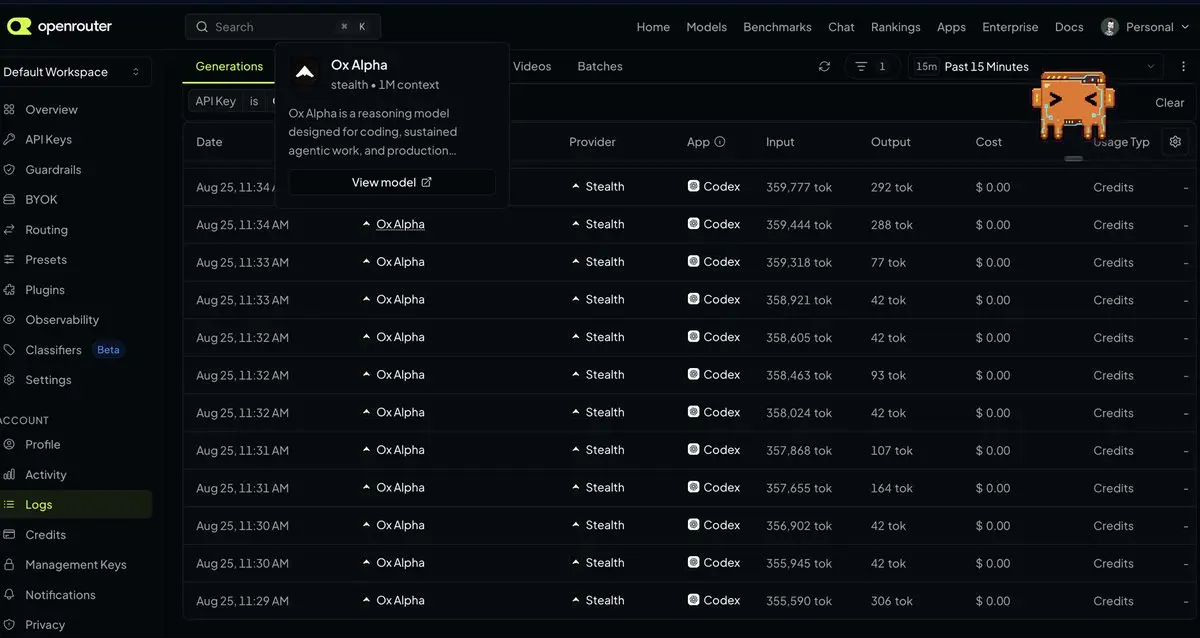Viewport: 1200px width, 638px height.
Task: Click Input column header
Action: [780, 142]
